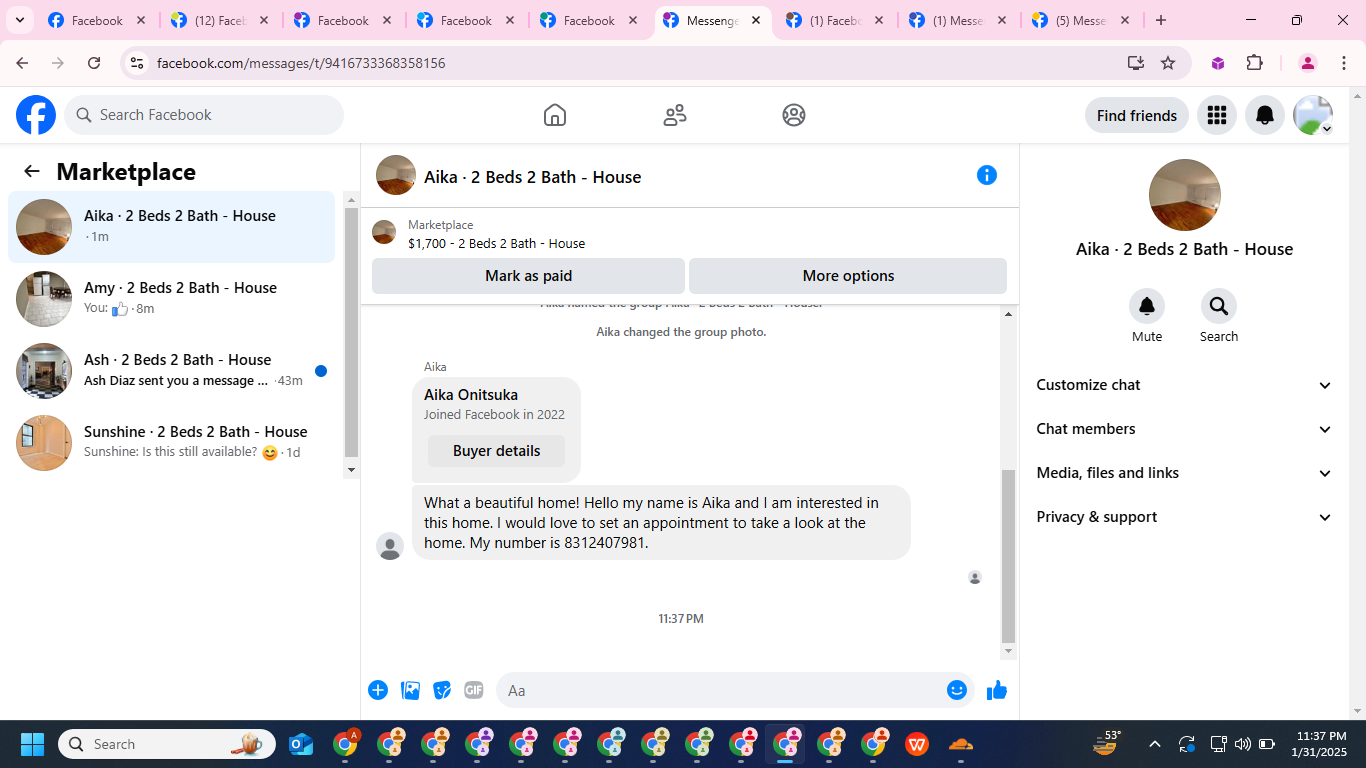
Task: Open the Groups icon in top navigation
Action: coord(794,115)
